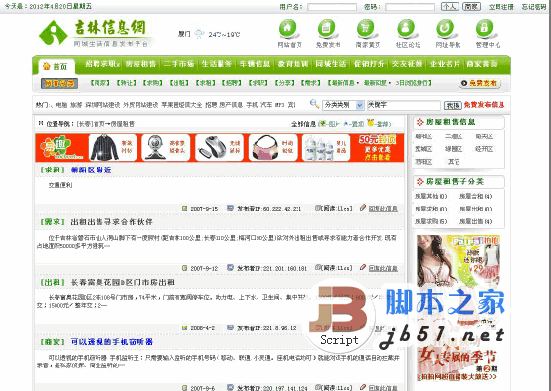This screenshot has width=551, height=391.
Task: Open 管理中心 with the padlock icon
Action: [x=485, y=29]
